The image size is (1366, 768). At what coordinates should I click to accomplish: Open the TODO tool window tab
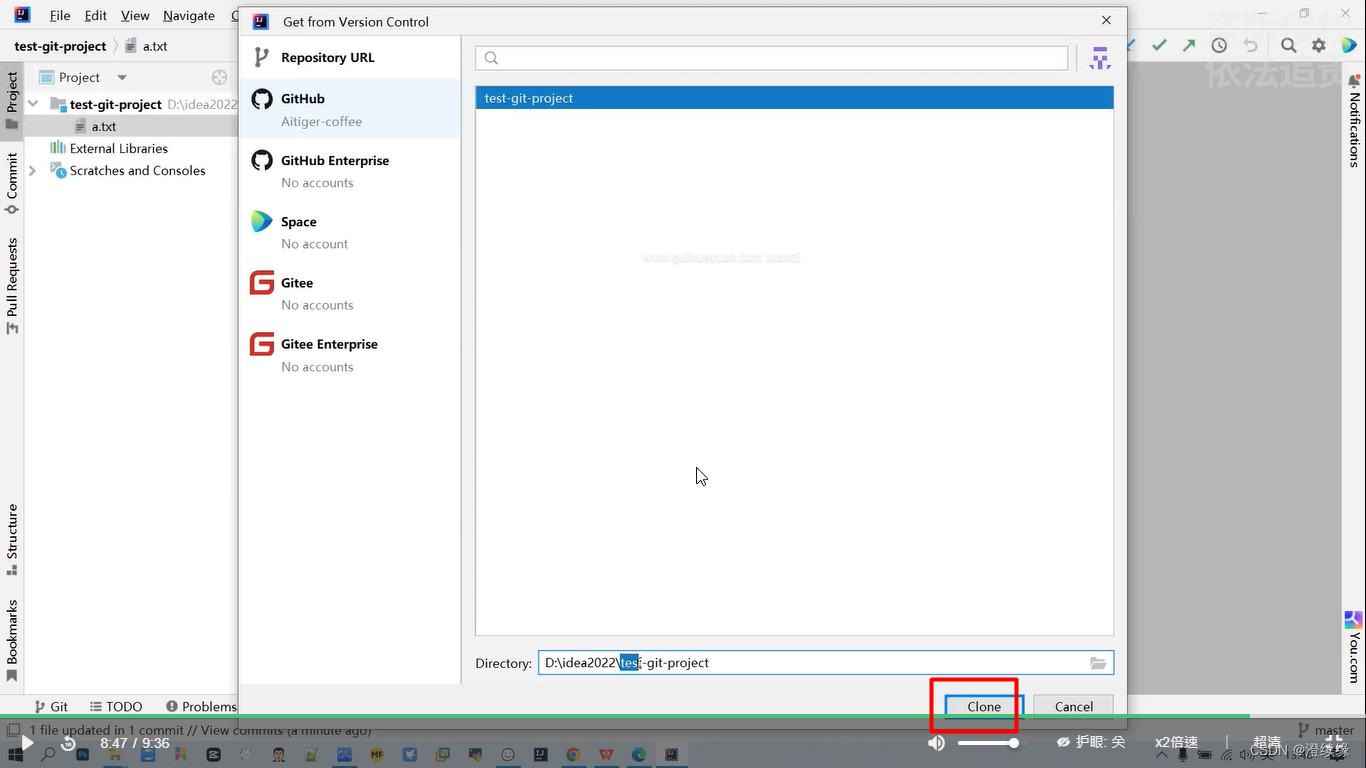pos(116,706)
